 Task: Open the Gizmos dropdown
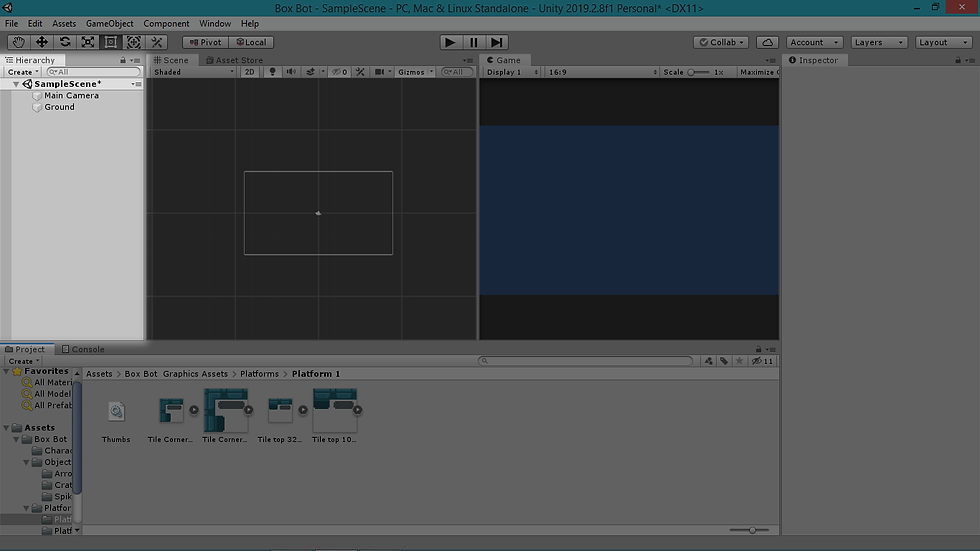click(x=416, y=72)
